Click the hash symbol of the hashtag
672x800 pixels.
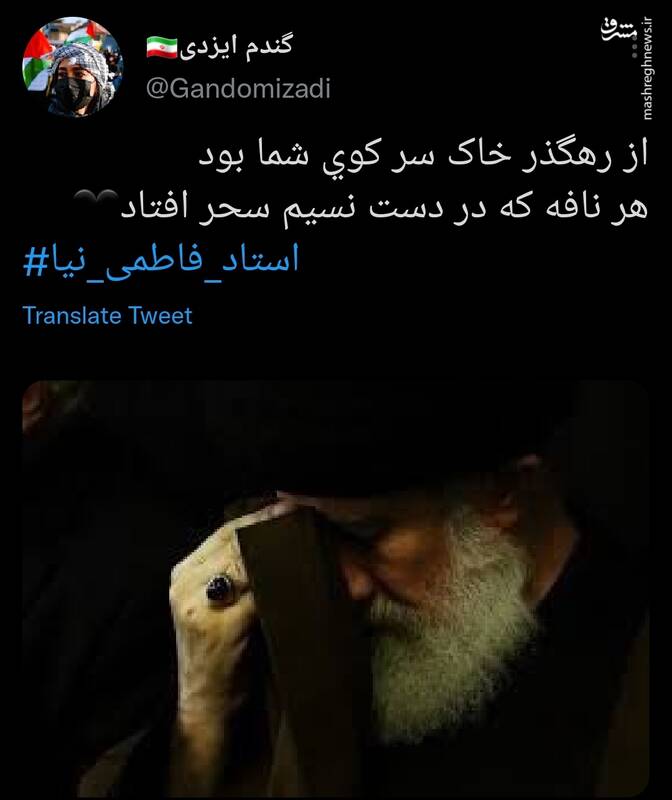[x=35, y=262]
